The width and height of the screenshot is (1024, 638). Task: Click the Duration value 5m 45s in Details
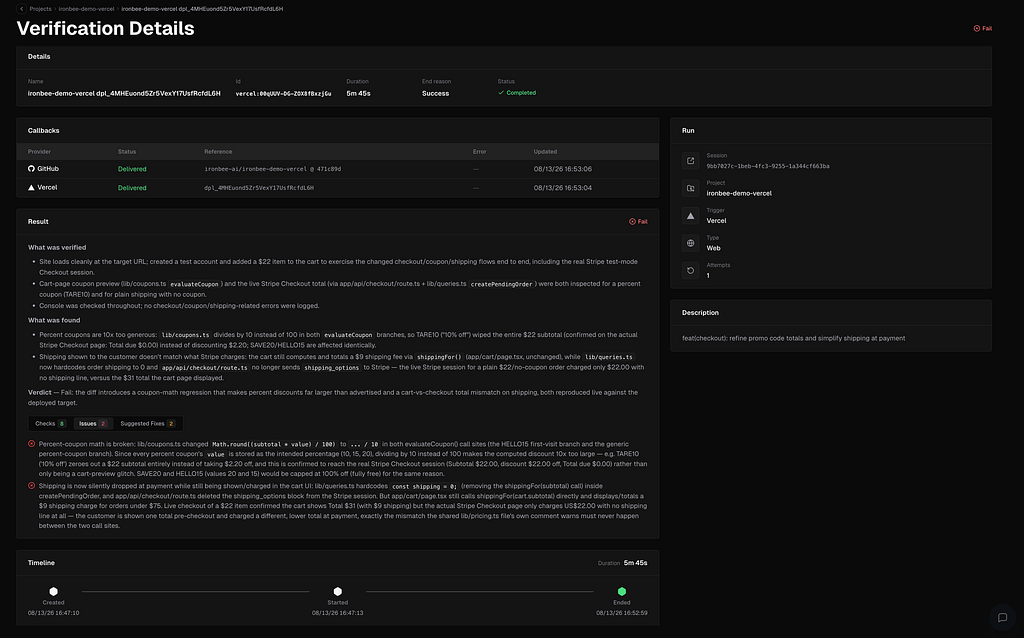358,93
